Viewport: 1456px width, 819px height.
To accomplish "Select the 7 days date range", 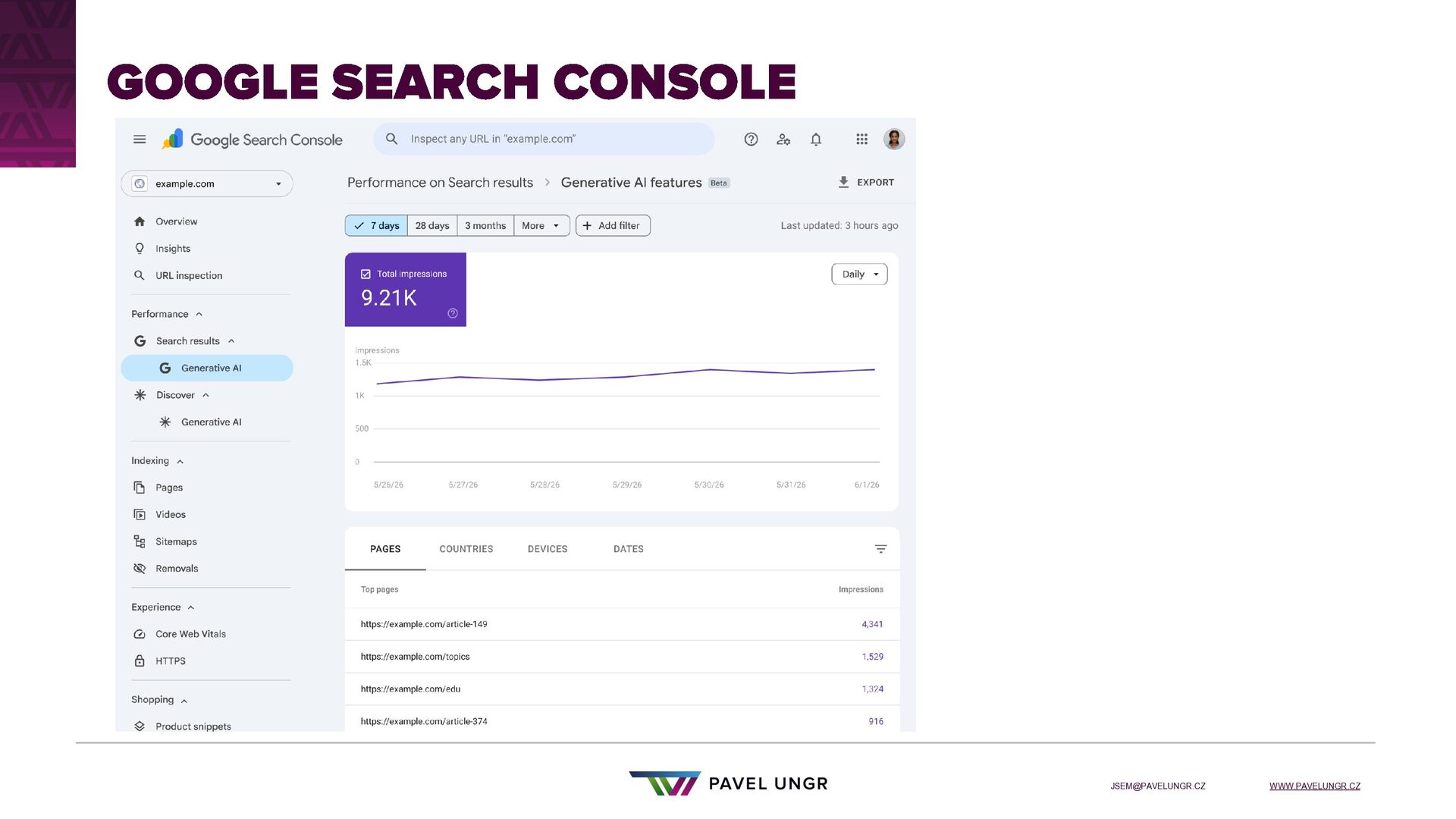I will click(377, 226).
